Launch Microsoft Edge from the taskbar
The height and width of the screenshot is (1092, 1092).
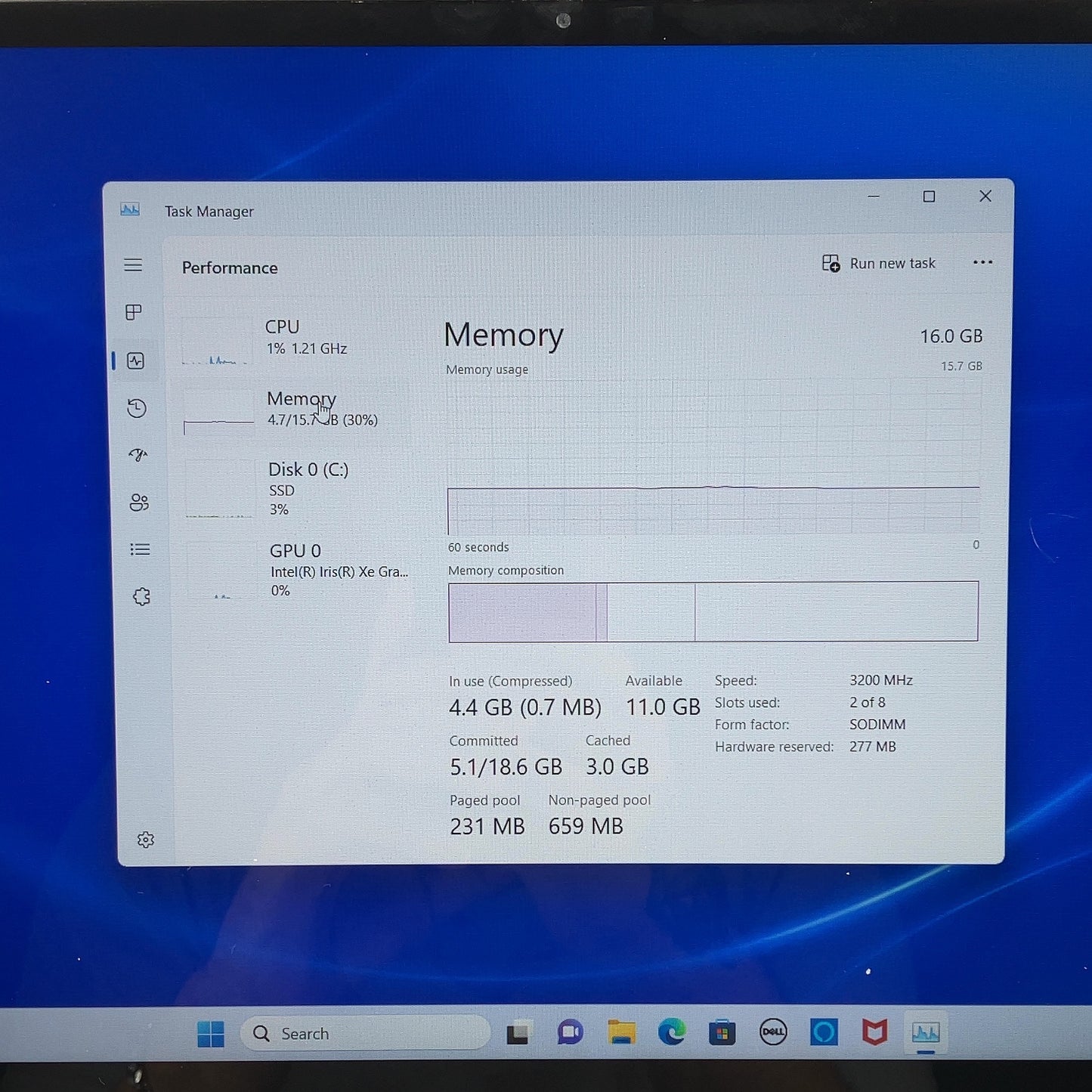pos(672,1032)
